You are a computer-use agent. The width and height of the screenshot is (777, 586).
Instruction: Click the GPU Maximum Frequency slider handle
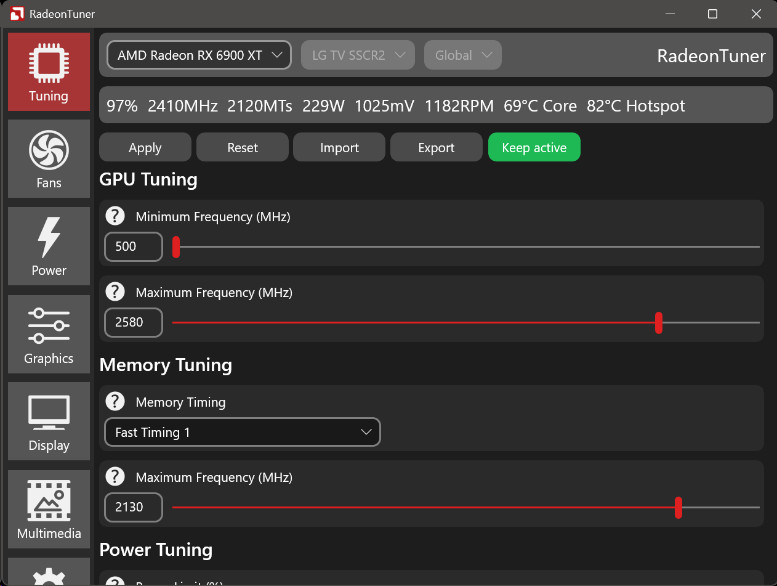[658, 323]
